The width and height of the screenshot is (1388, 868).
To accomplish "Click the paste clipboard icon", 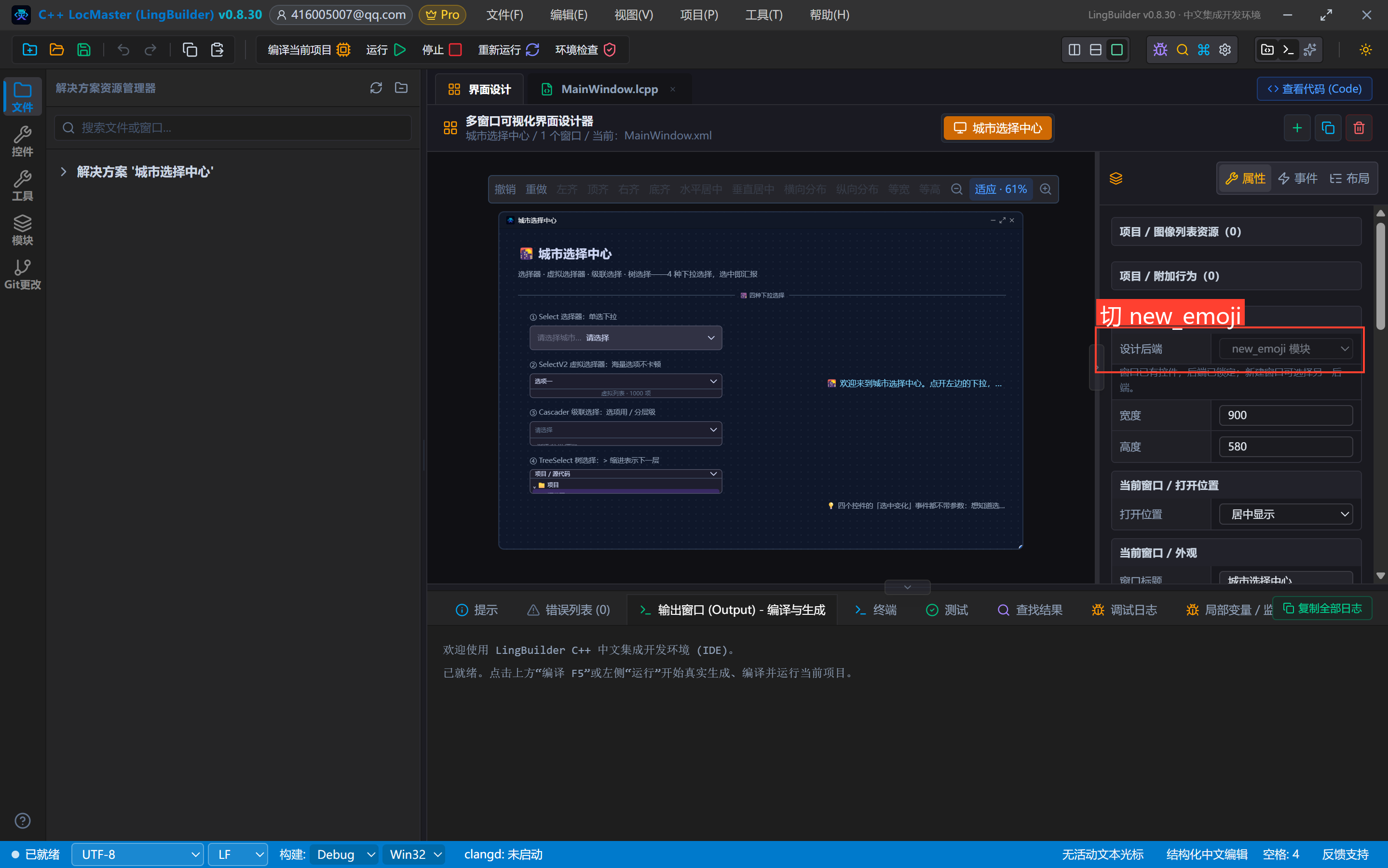I will click(x=217, y=50).
